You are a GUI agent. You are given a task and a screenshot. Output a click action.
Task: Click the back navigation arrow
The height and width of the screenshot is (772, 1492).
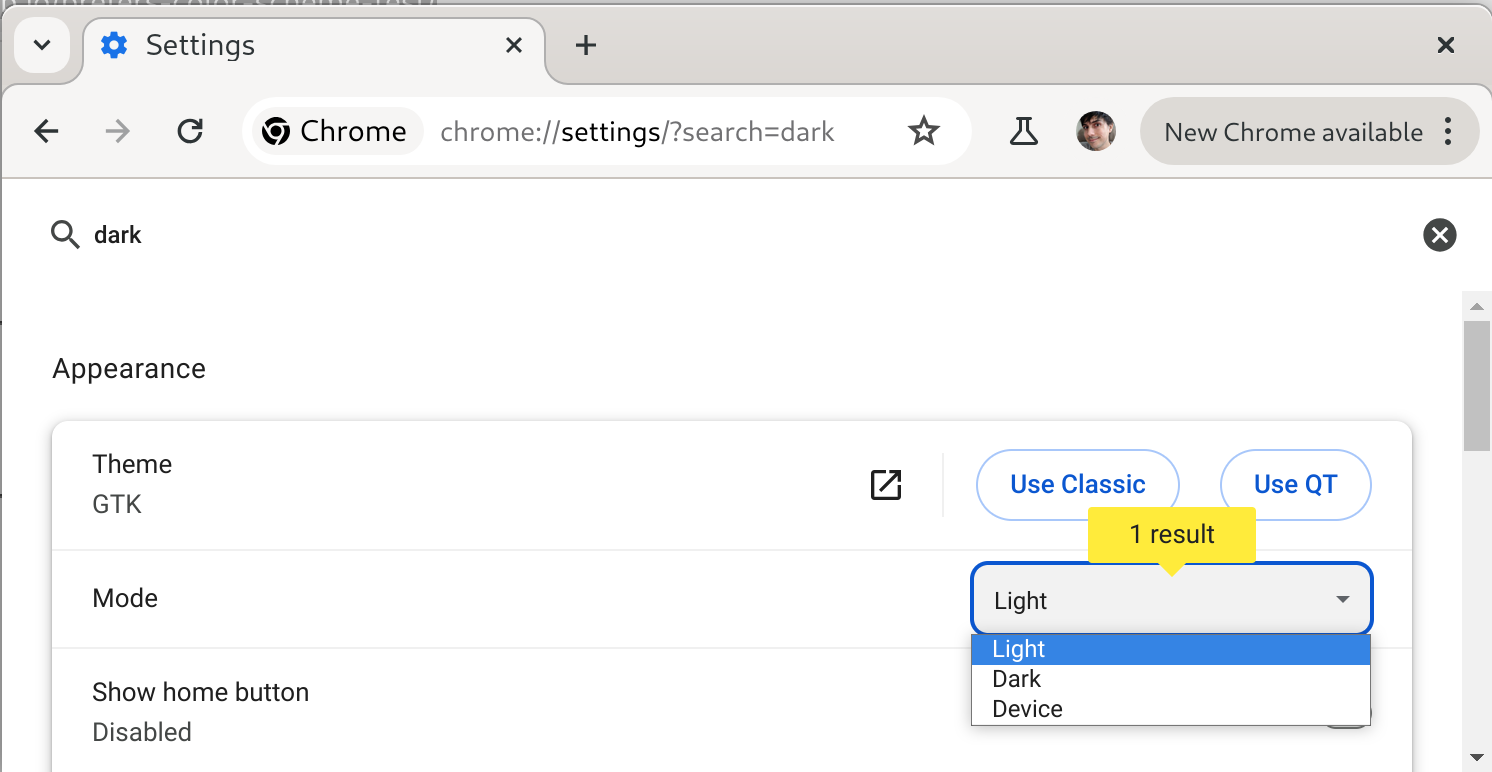(x=46, y=131)
